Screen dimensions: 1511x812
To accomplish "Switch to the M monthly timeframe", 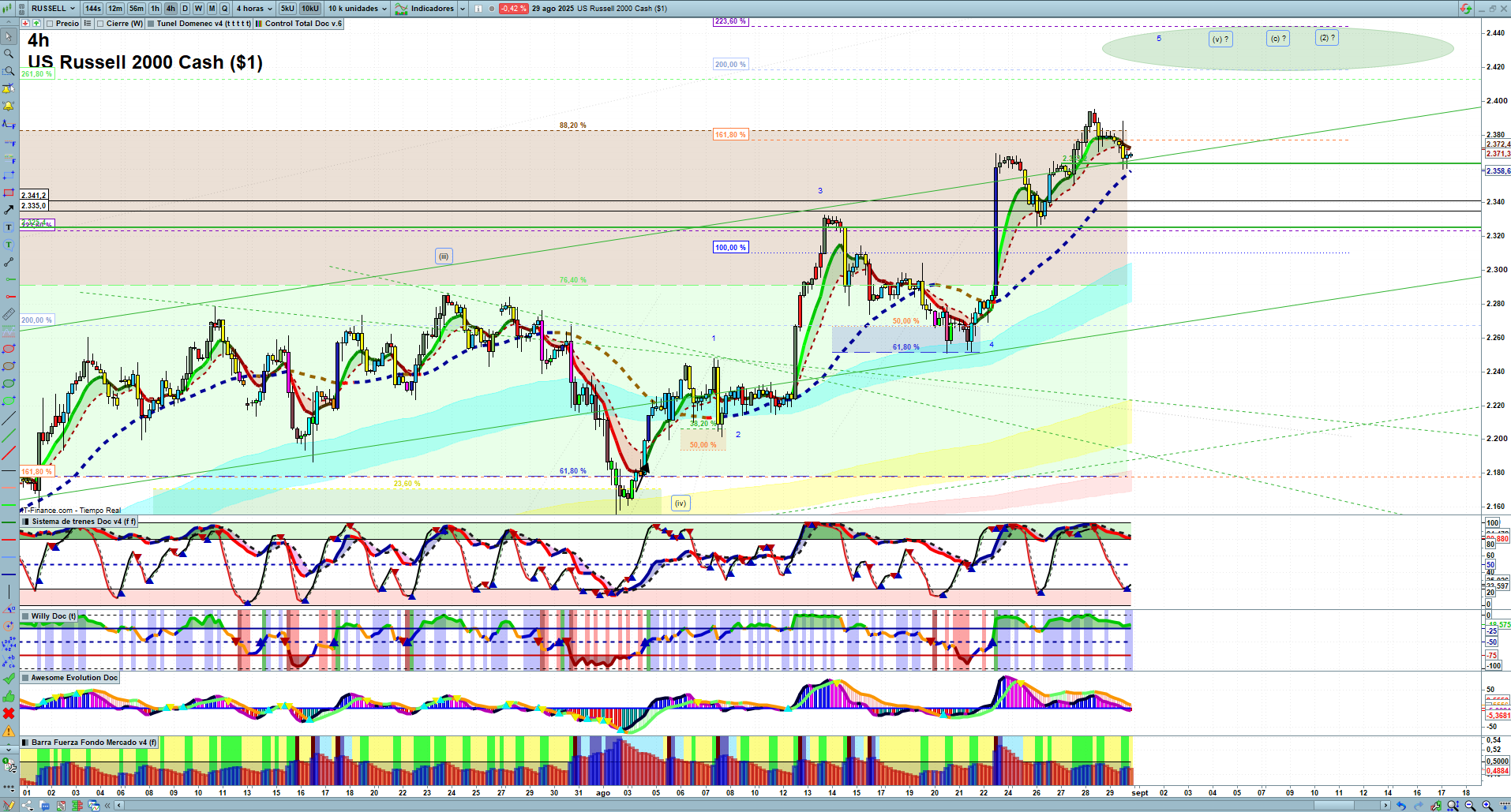I will point(212,9).
